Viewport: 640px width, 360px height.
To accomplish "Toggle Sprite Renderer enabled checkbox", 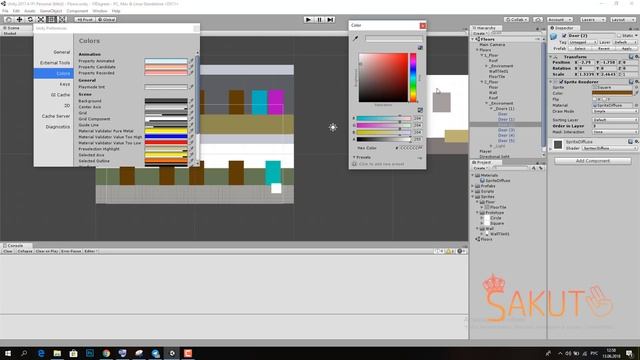I will click(561, 82).
